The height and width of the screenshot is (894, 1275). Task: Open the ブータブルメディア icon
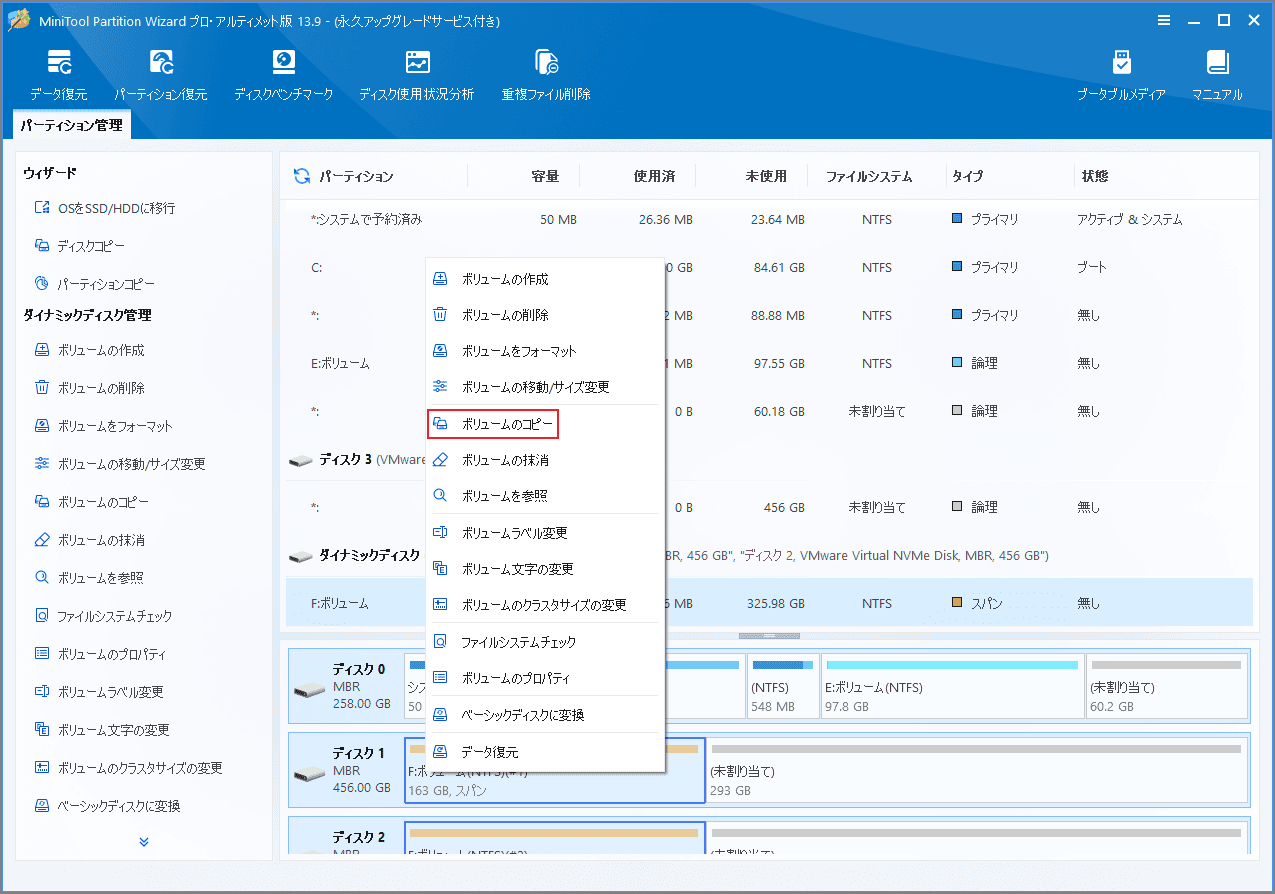pos(1121,74)
